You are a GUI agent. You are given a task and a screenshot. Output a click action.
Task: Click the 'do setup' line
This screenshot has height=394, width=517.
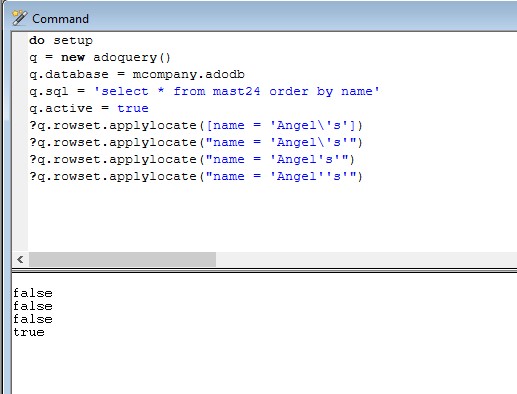click(x=61, y=40)
